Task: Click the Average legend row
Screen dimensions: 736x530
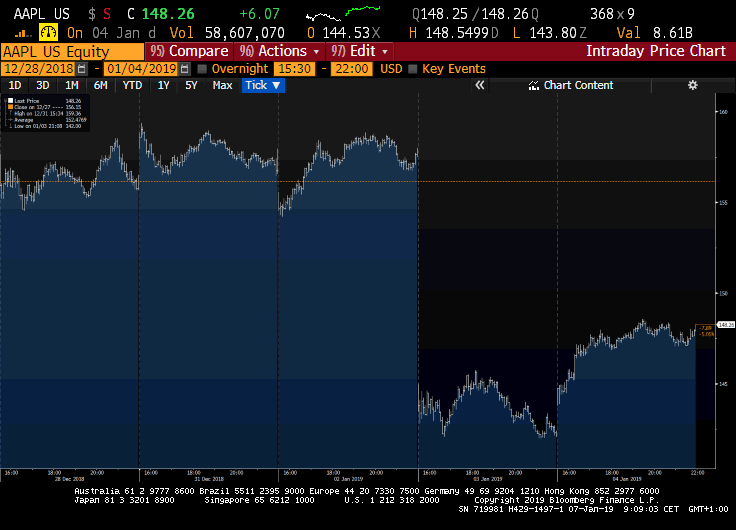Action: 45,120
